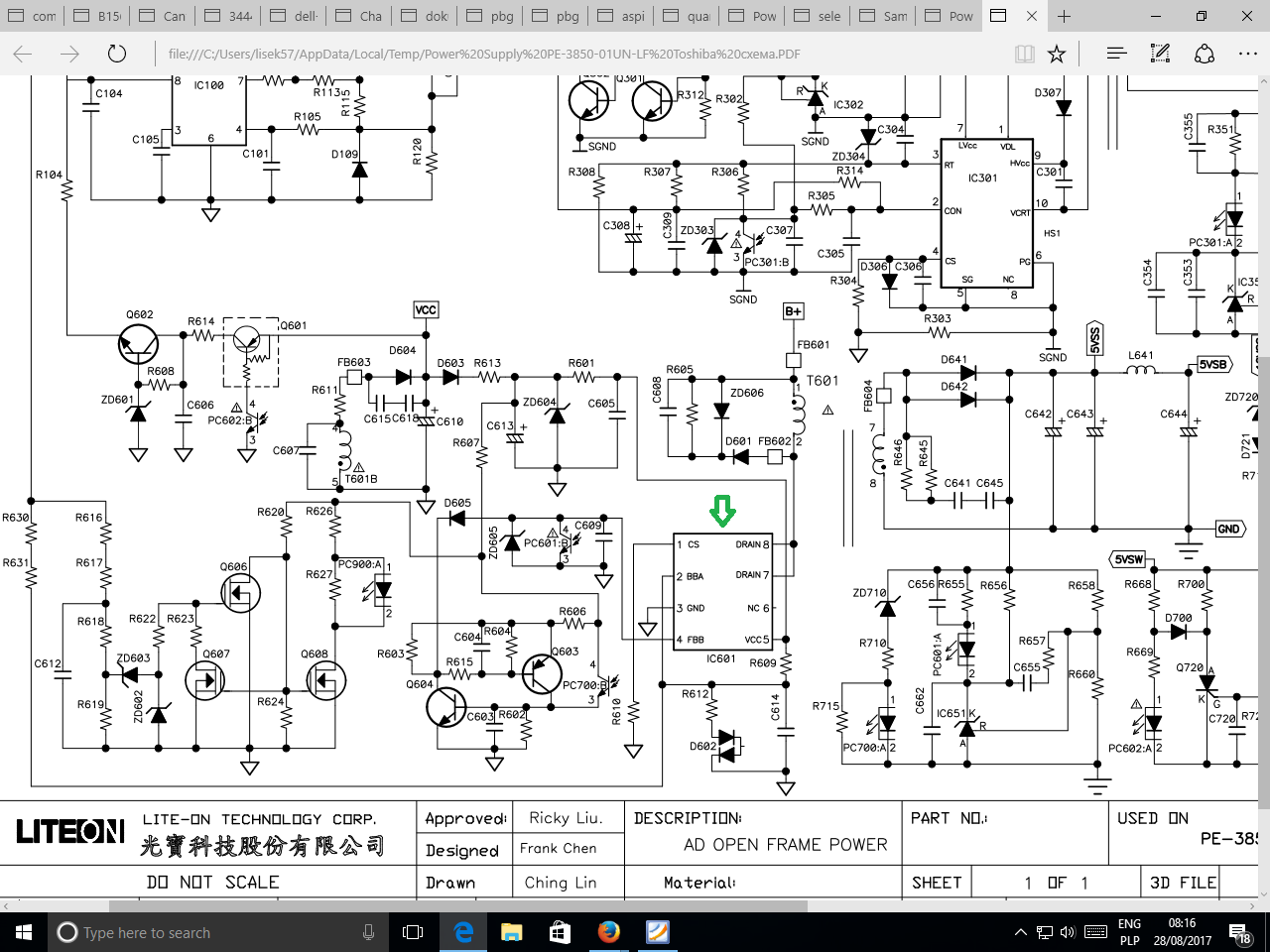Screen dimensions: 1270x952
Task: Open Windows Start menu
Action: [x=24, y=932]
